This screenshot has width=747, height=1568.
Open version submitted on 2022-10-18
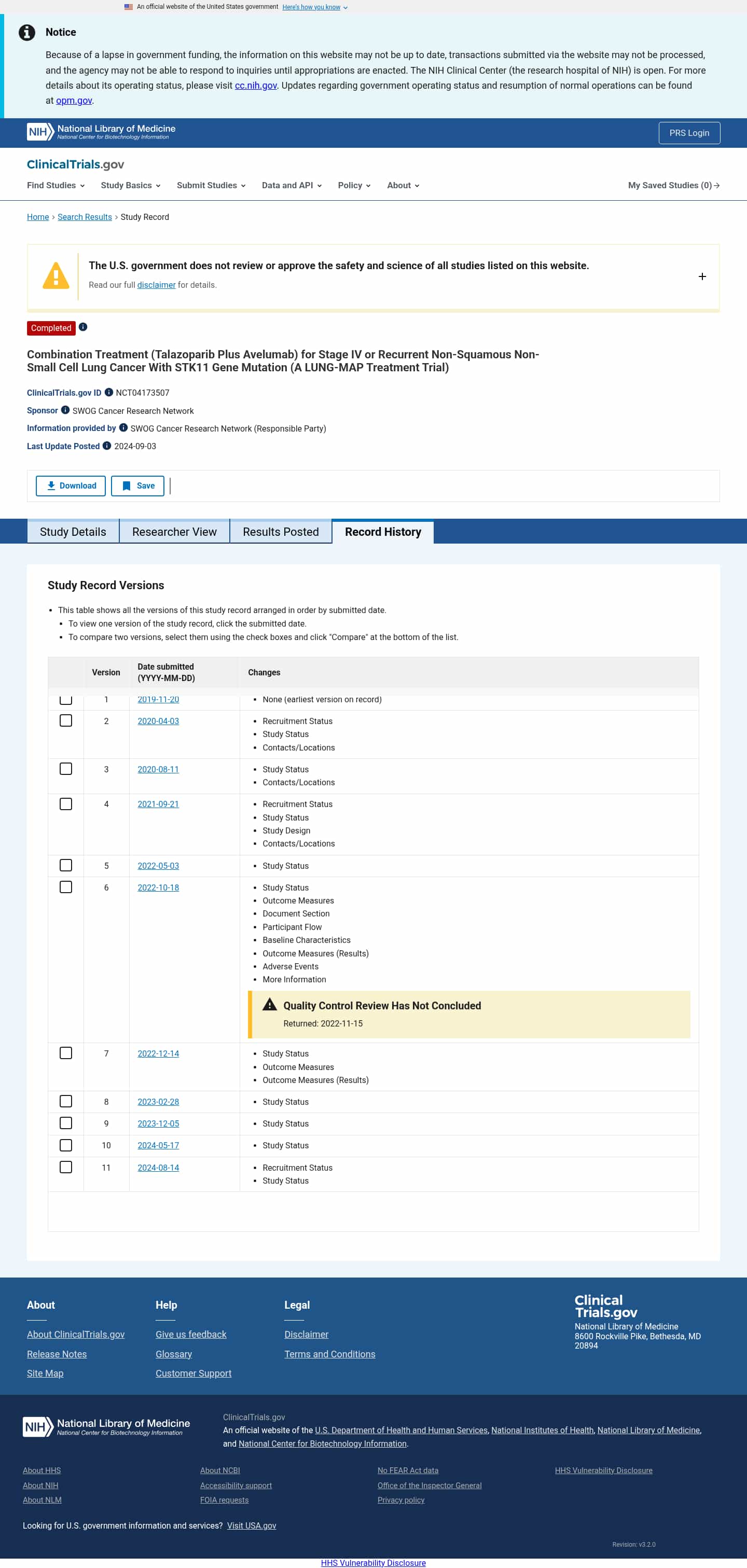click(x=158, y=887)
